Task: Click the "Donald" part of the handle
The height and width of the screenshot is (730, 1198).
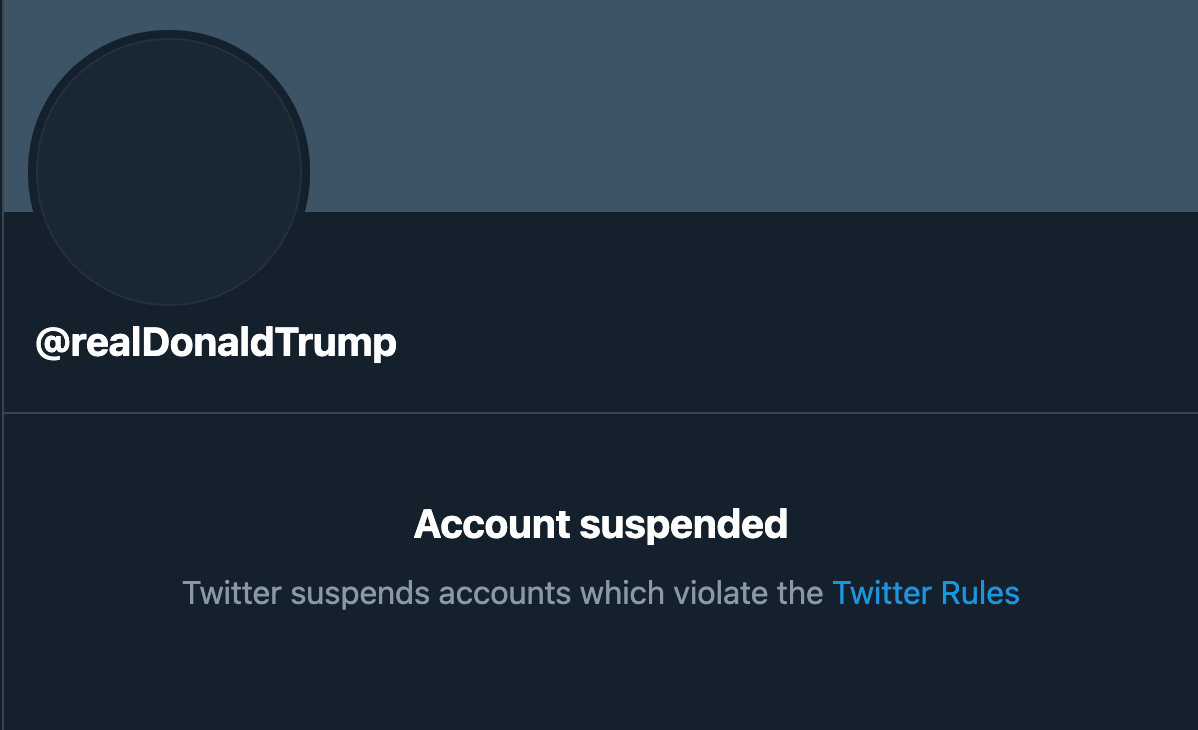Action: click(x=207, y=342)
